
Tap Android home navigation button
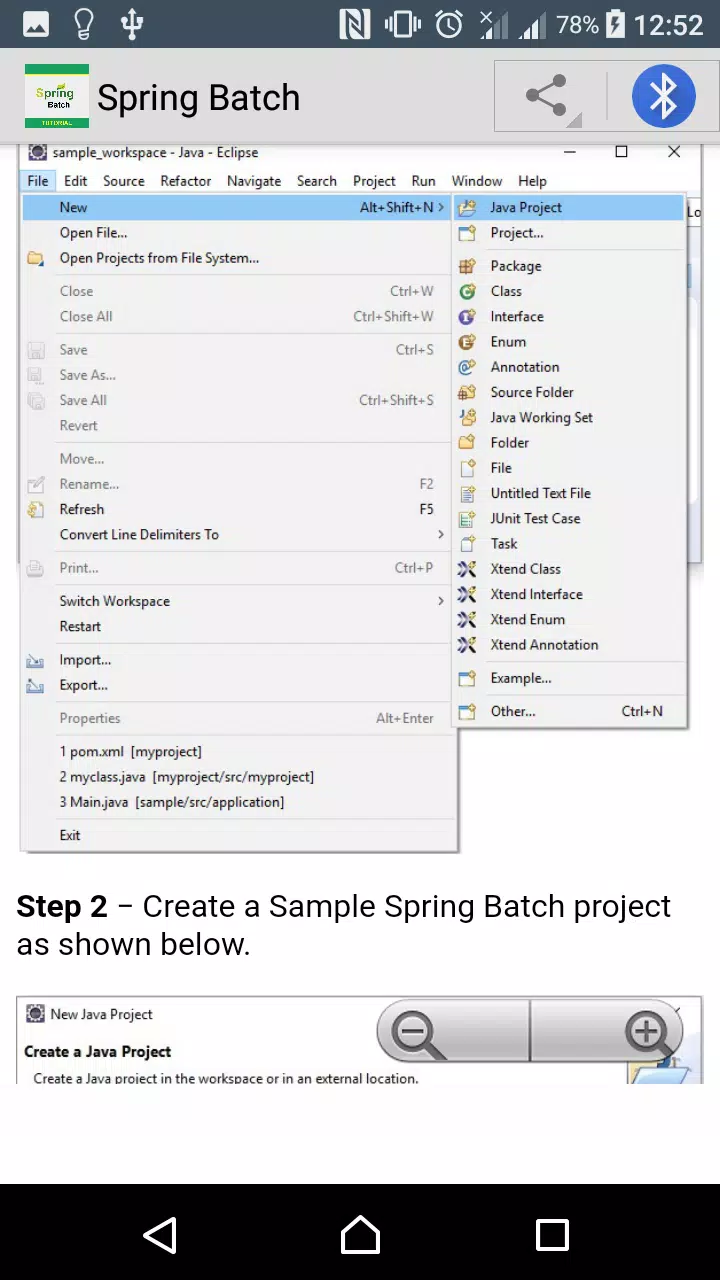coord(360,1235)
